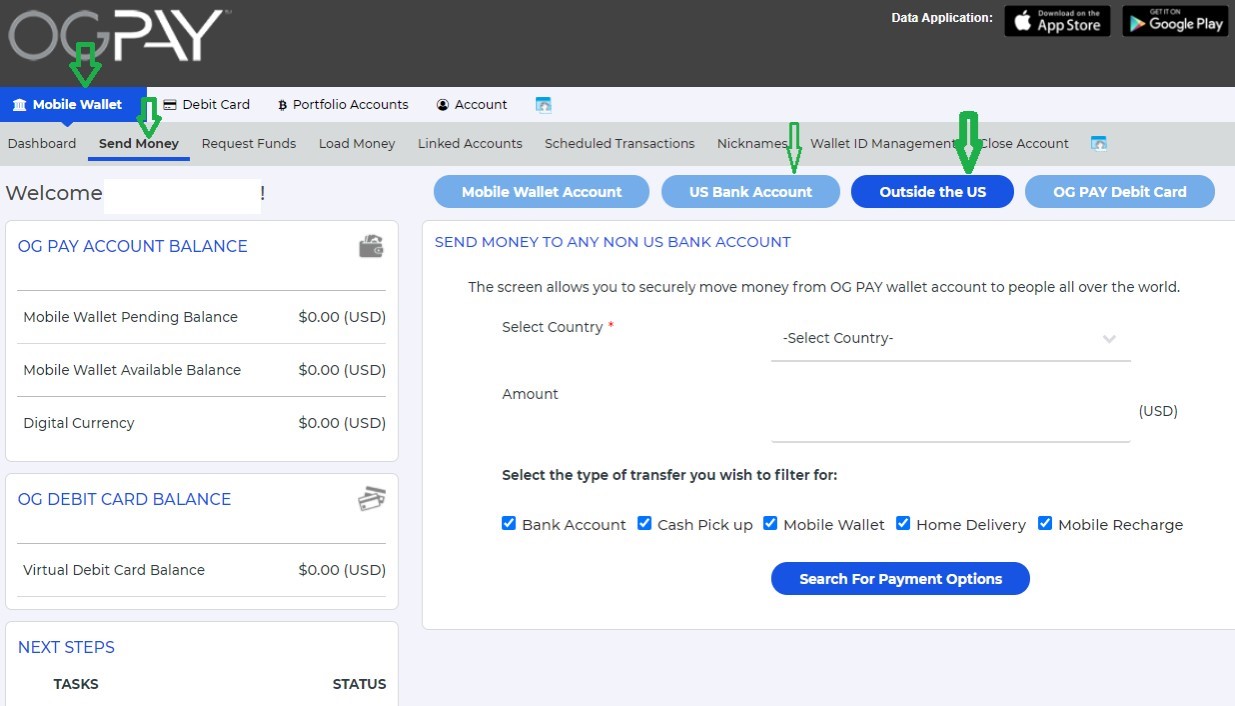
Task: Click the icon after the Account tab
Action: [x=544, y=104]
